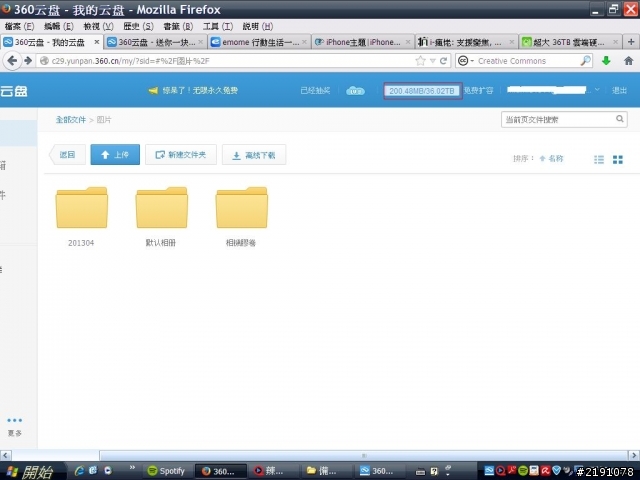640x480 pixels.
Task: Reload the page with refresh icon
Action: click(443, 61)
